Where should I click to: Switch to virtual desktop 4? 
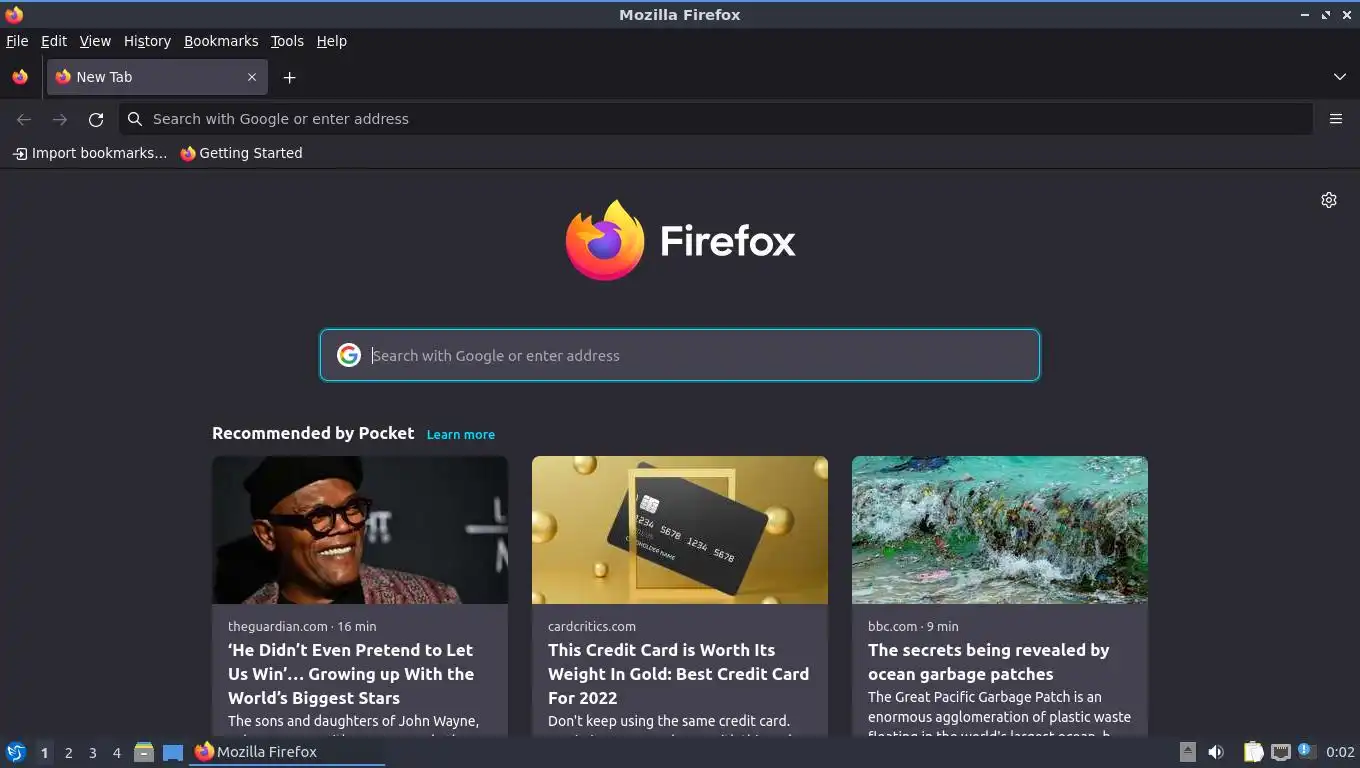point(116,753)
